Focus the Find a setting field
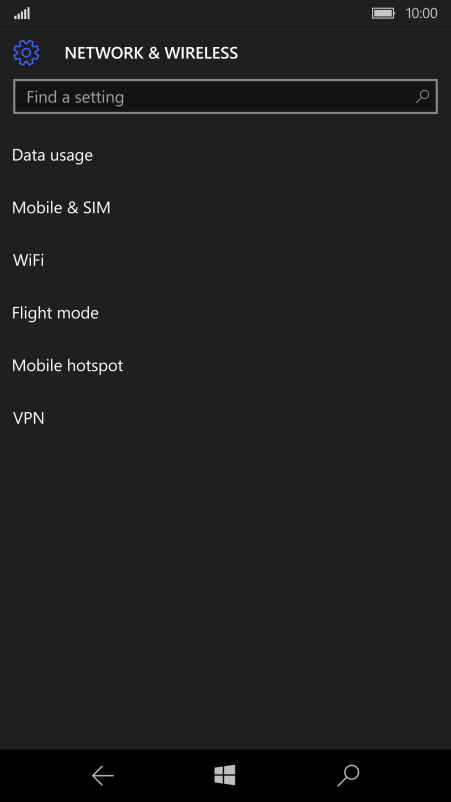The image size is (451, 802). [225, 96]
